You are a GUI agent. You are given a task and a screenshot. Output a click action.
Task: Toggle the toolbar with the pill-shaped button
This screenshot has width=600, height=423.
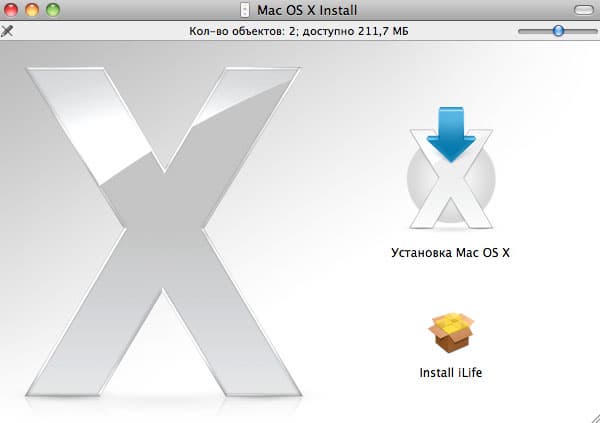pyautogui.click(x=584, y=10)
